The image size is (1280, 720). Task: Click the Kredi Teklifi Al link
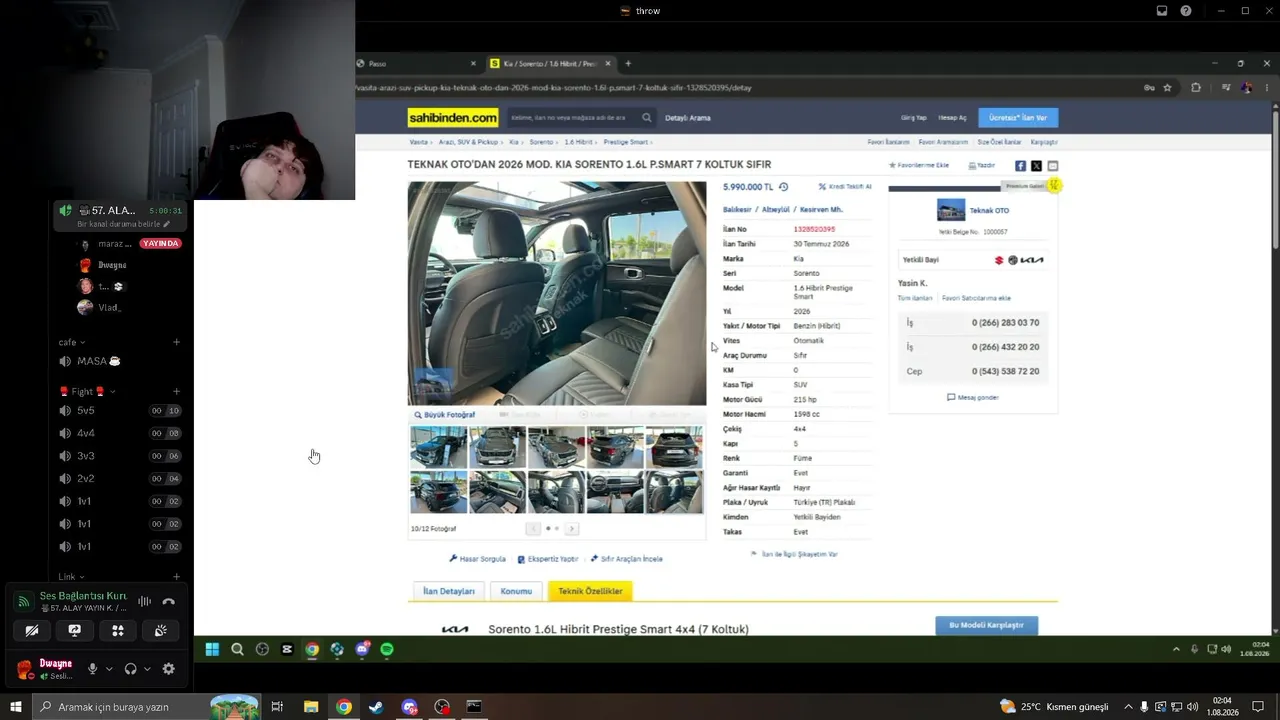845,187
